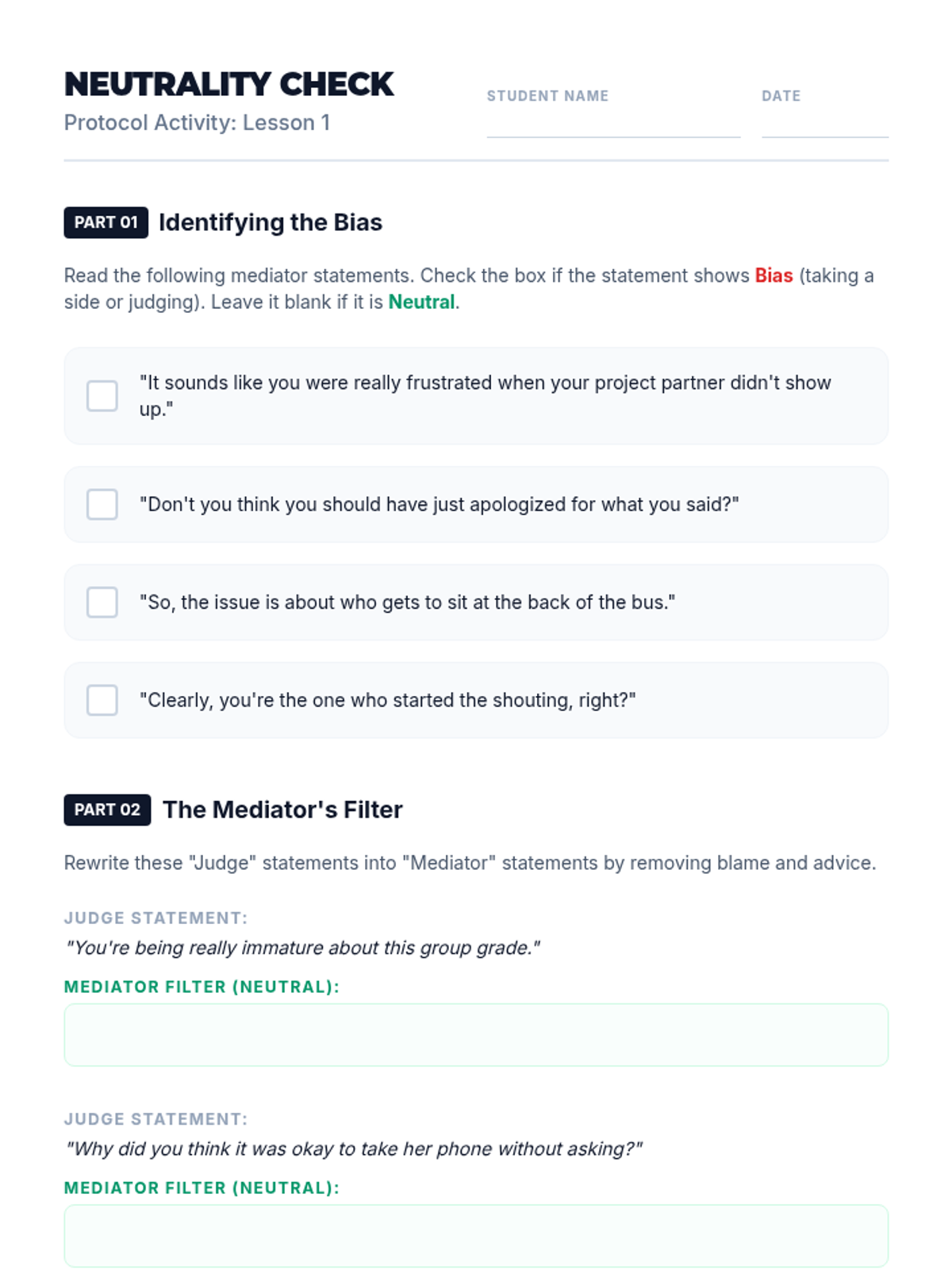Click the first Mediator Filter (Neutral) label

click(x=202, y=987)
